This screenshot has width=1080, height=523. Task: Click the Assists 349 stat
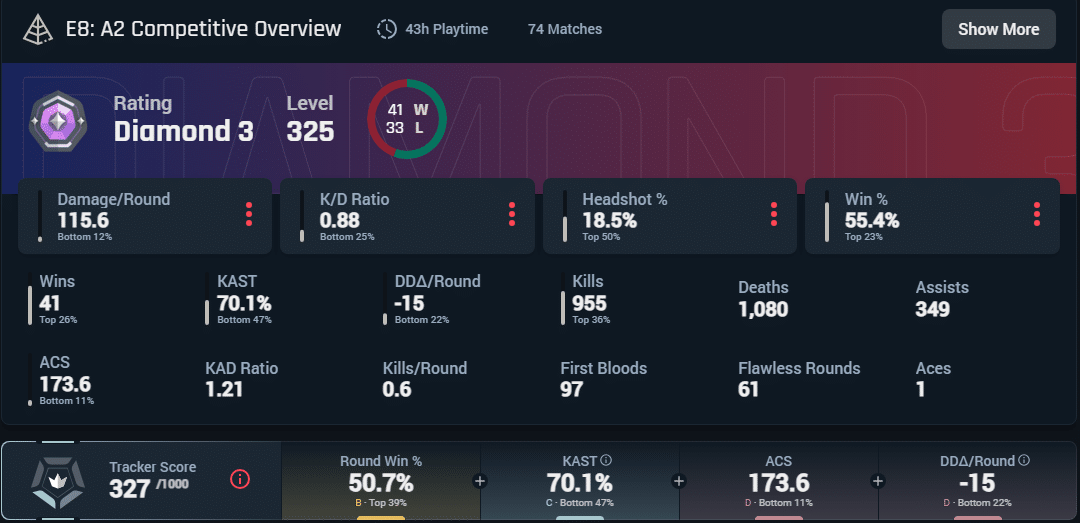tap(942, 299)
